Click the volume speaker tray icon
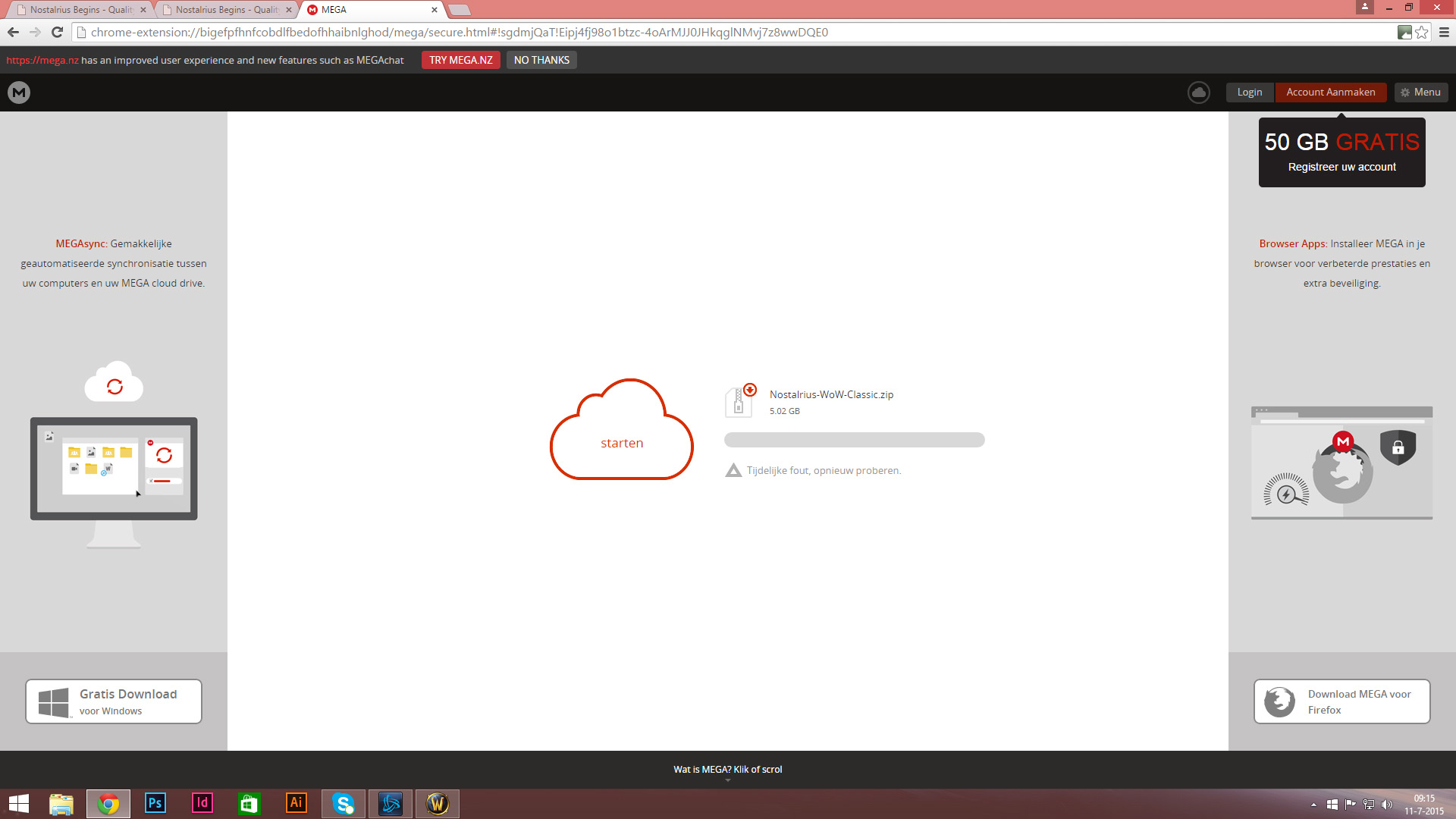The width and height of the screenshot is (1456, 819). [1387, 805]
